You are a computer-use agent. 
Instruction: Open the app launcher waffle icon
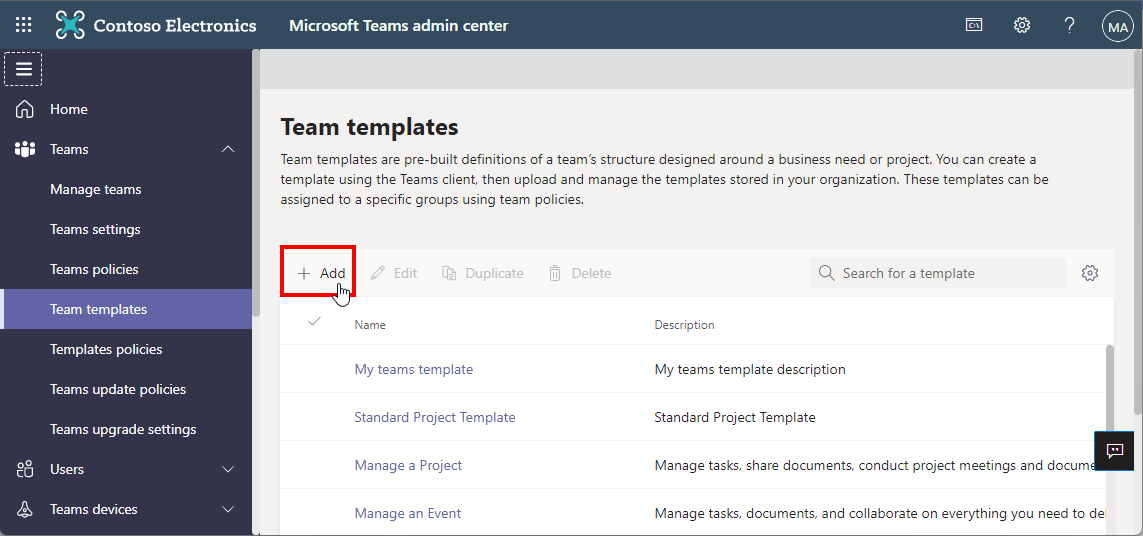[x=24, y=25]
